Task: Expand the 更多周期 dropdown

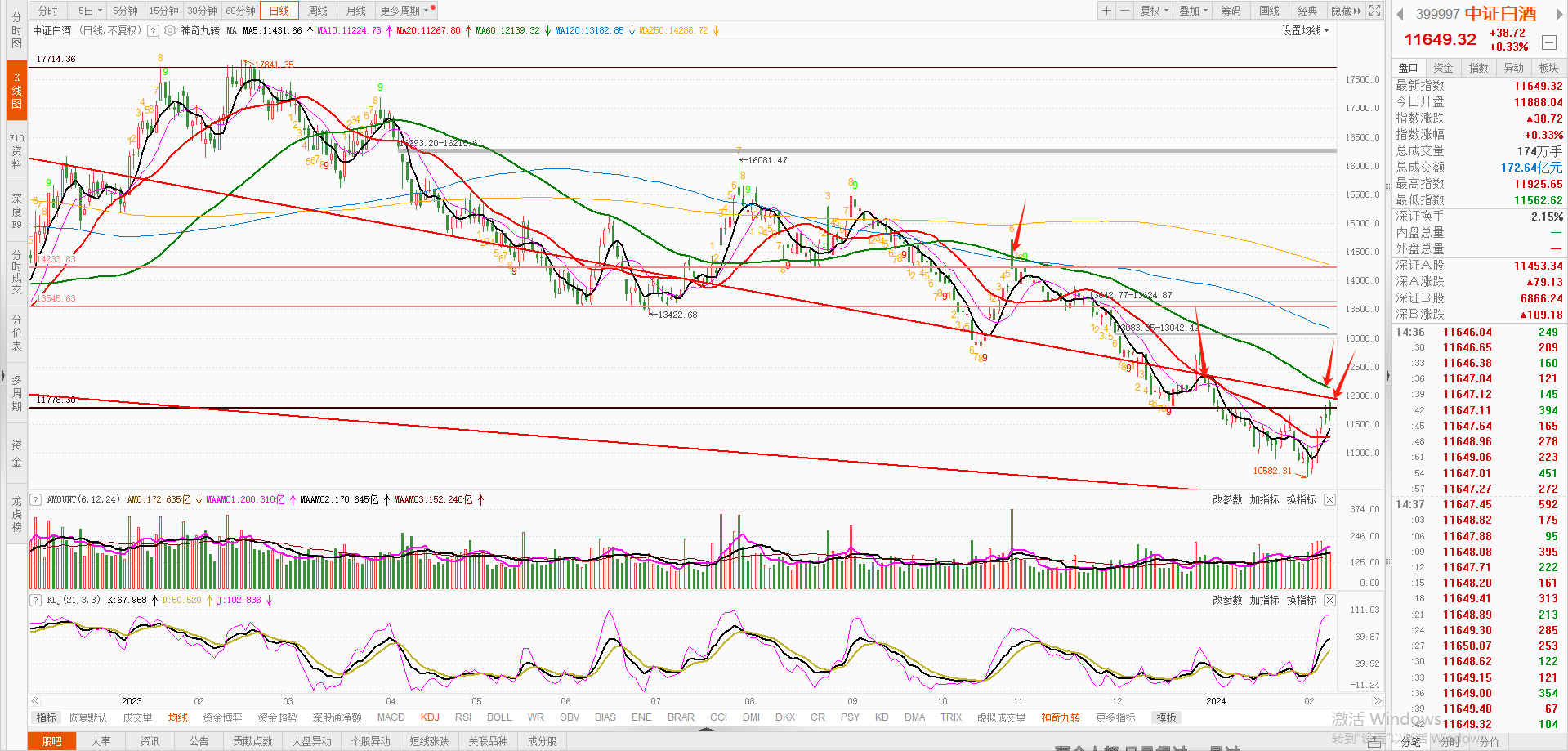Action: pyautogui.click(x=404, y=11)
